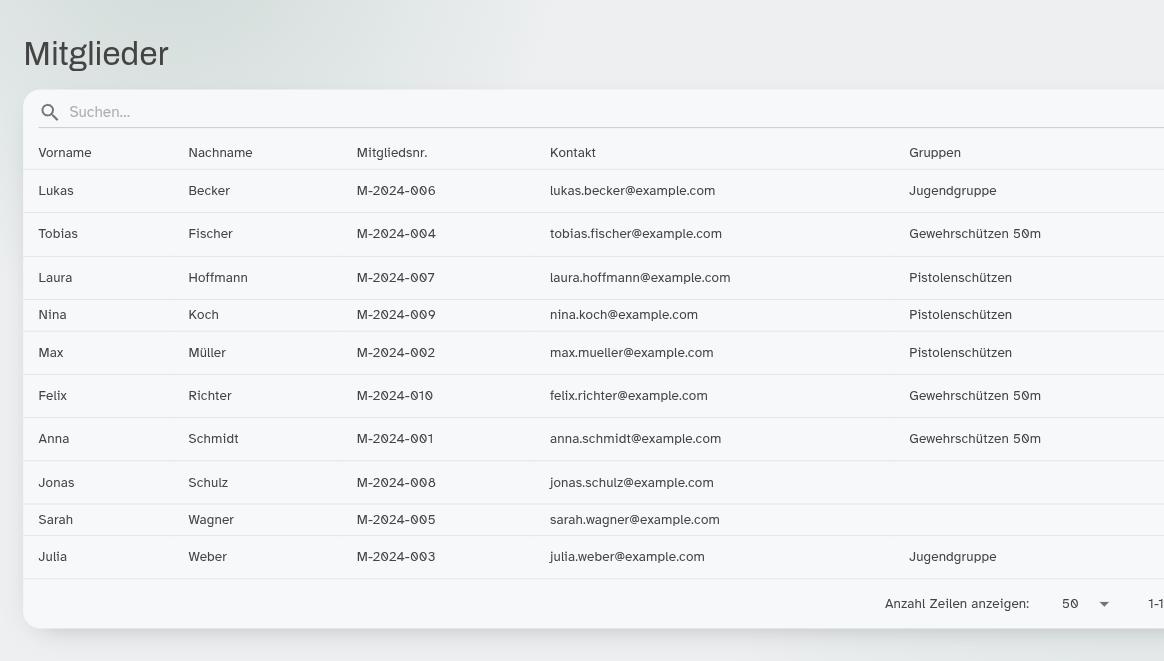Select first name Sarah
This screenshot has height=661, width=1164.
pyautogui.click(x=56, y=520)
